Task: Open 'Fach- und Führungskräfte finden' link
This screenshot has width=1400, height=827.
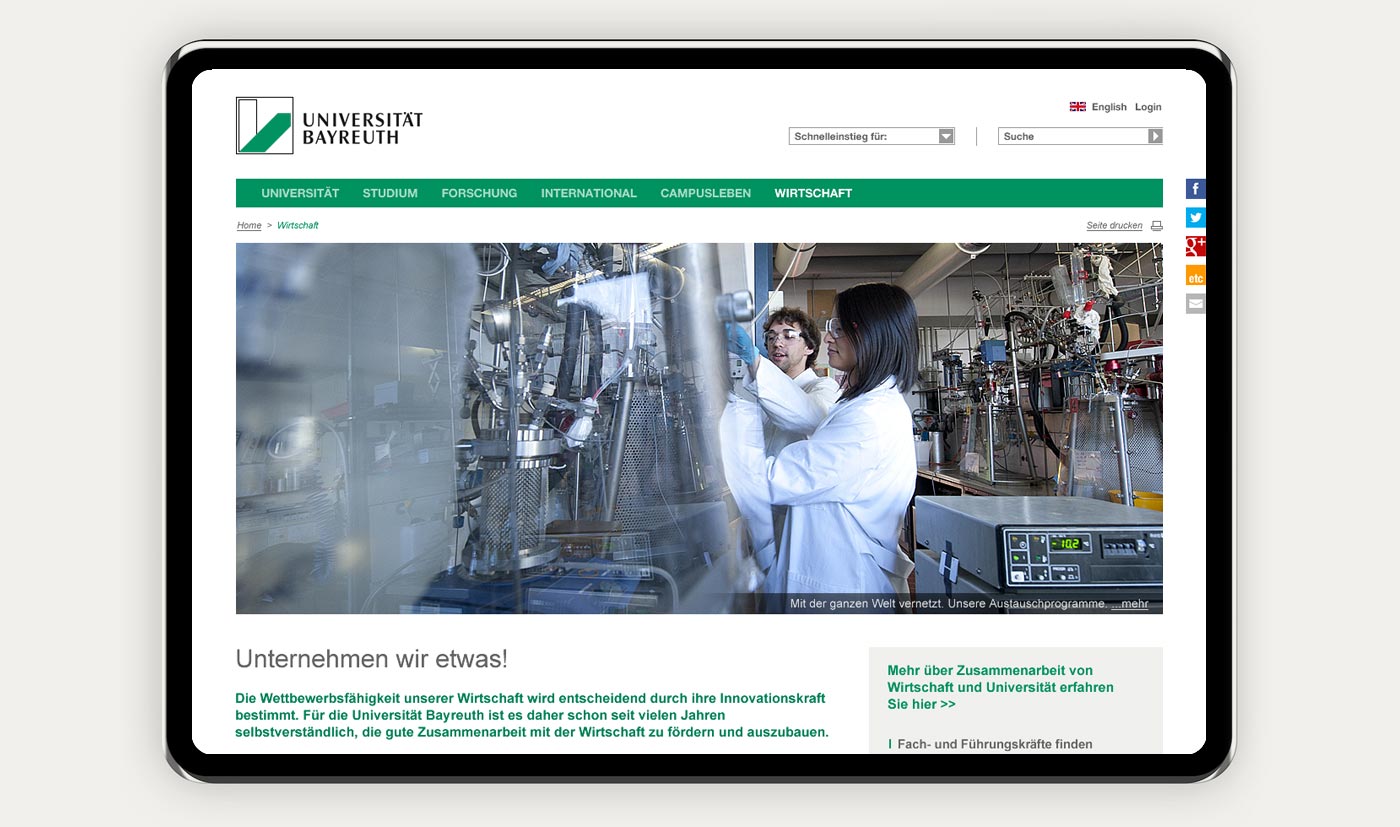Action: [x=994, y=744]
